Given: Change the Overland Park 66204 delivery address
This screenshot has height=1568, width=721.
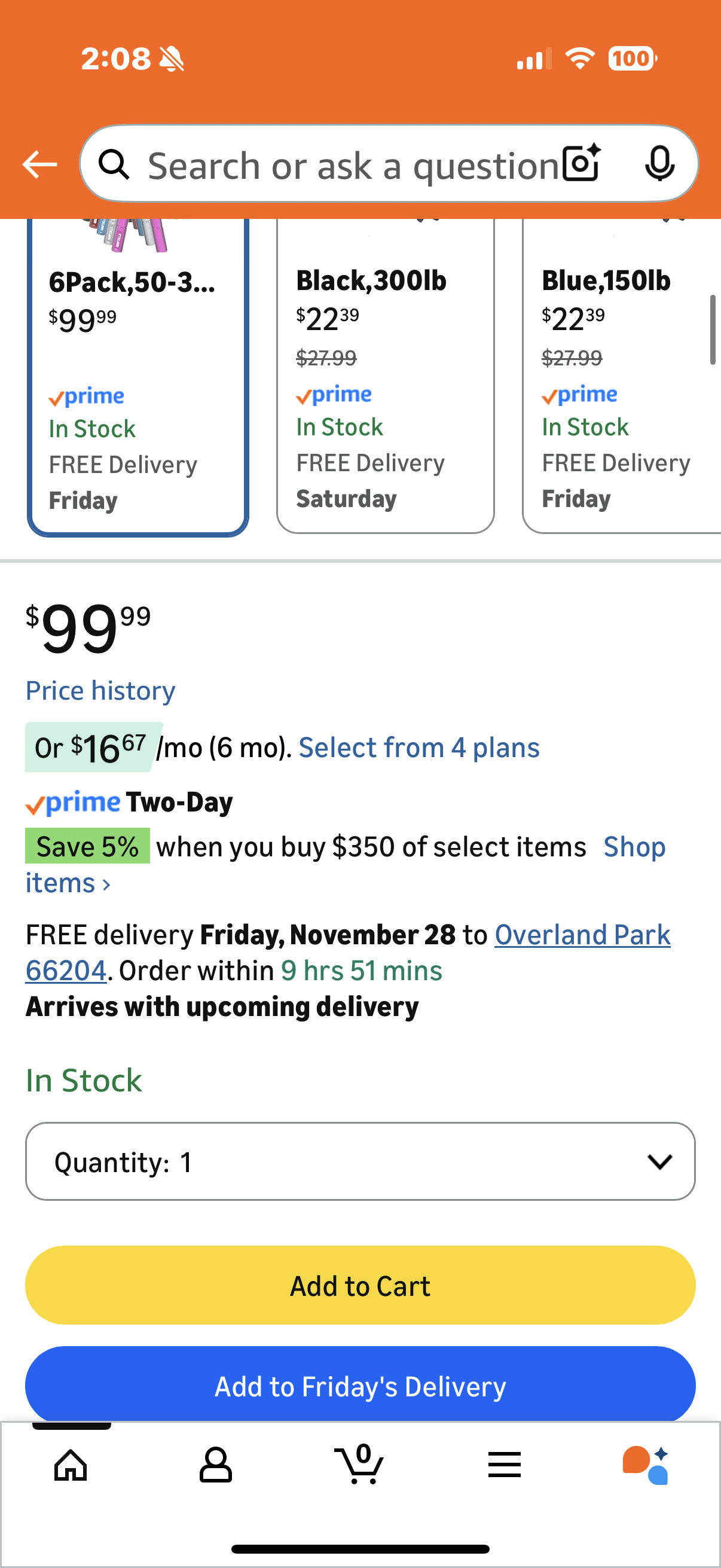Looking at the screenshot, I should coord(582,935).
